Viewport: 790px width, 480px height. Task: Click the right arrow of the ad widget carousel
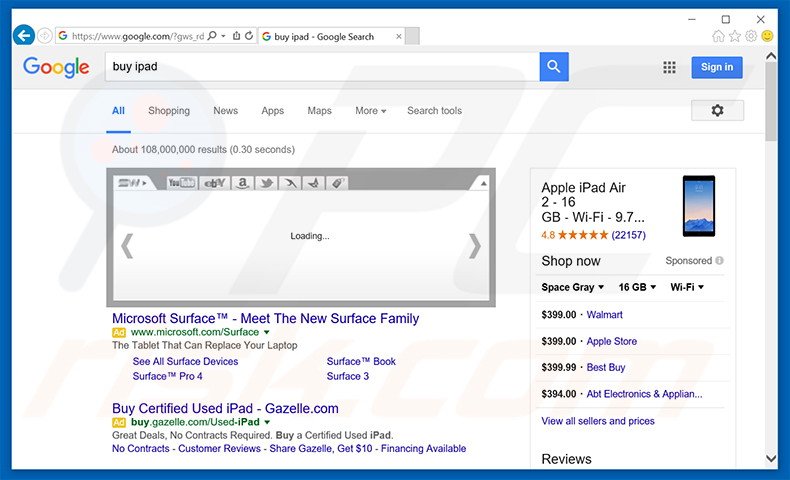[475, 246]
